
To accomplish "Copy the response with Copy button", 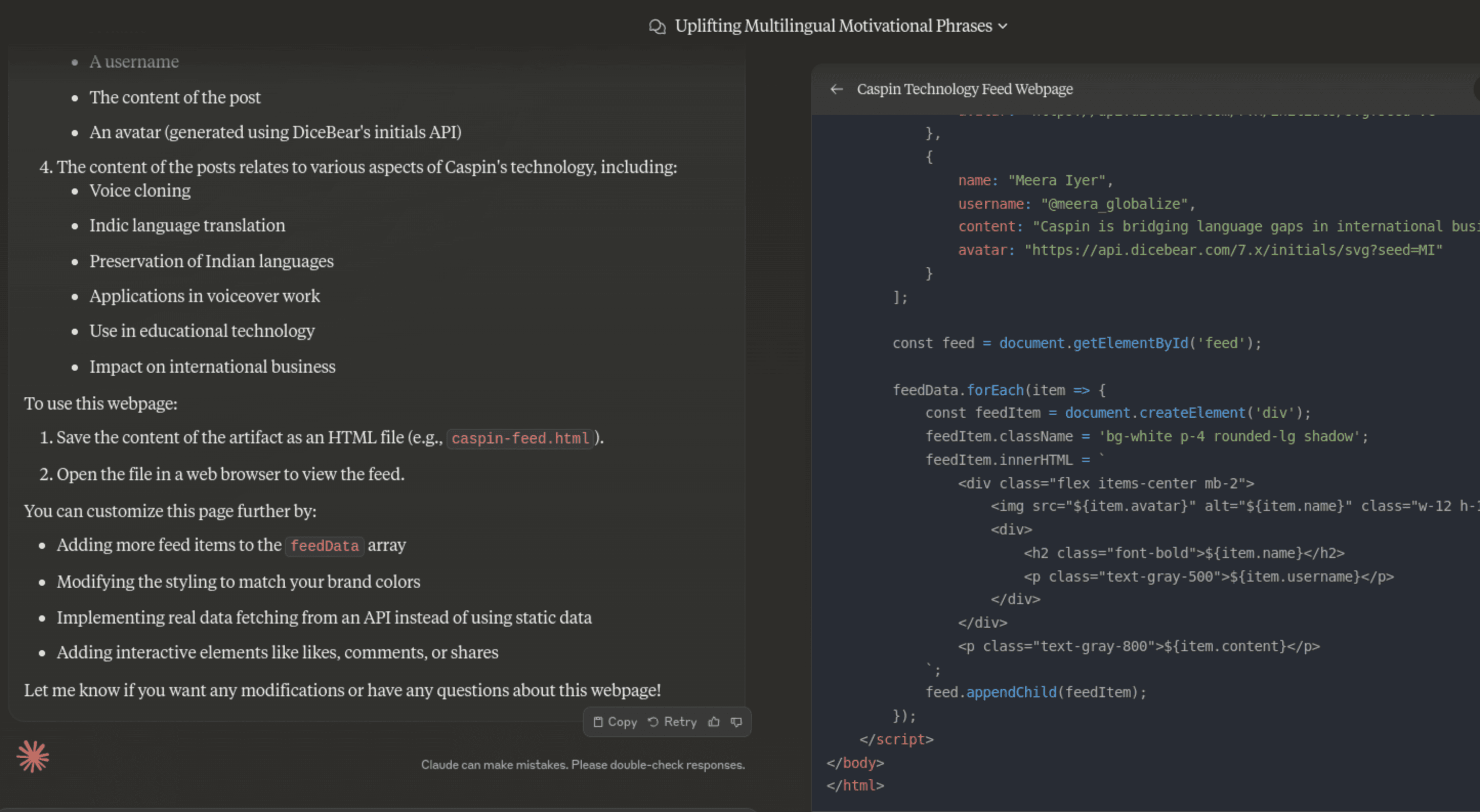I will [615, 722].
